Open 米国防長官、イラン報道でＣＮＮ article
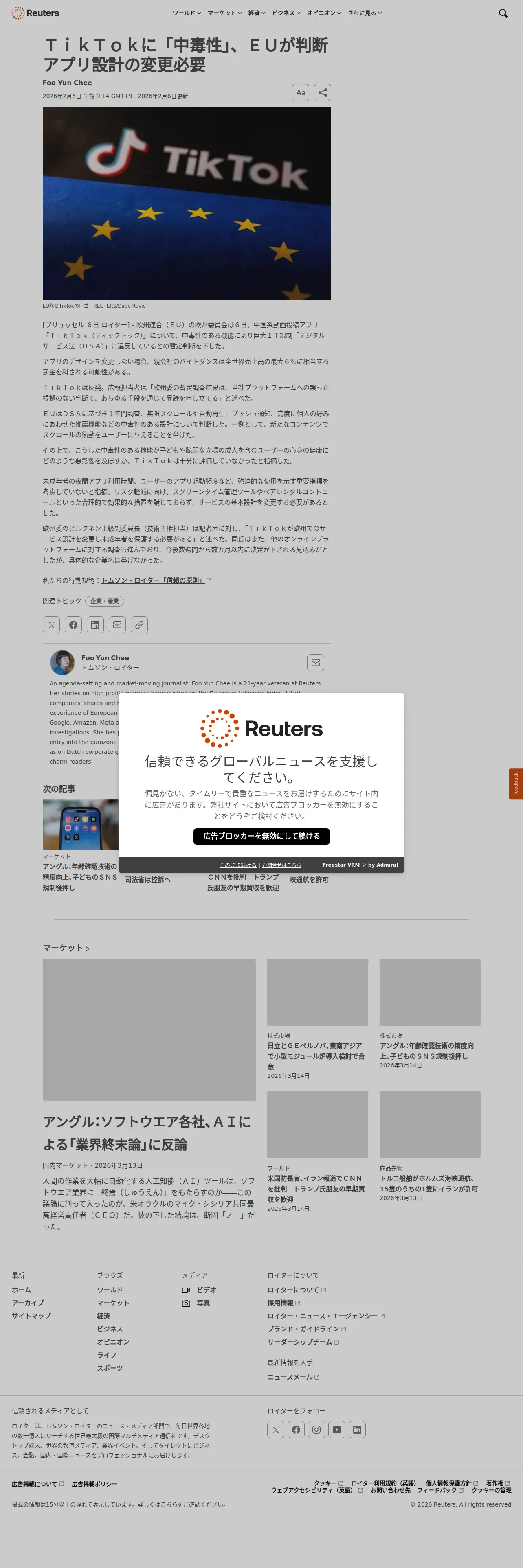The height and width of the screenshot is (1568, 523). click(x=316, y=1189)
